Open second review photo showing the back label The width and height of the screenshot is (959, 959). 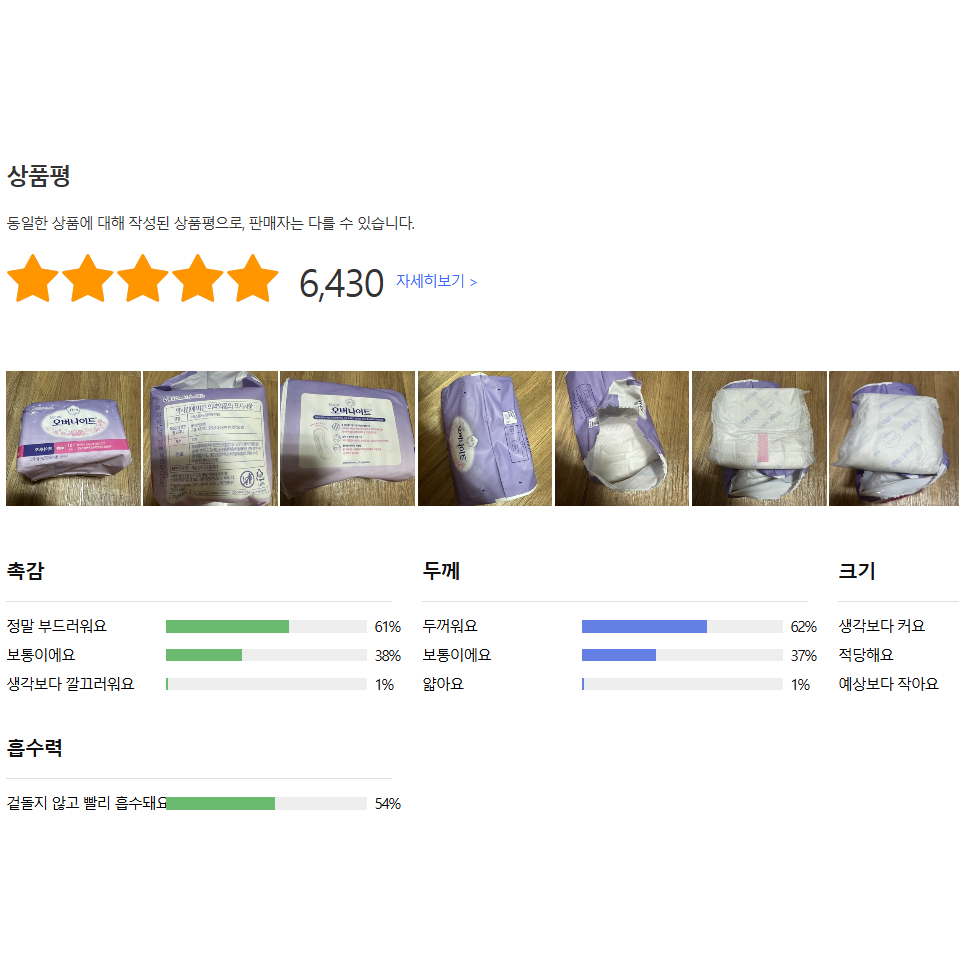point(210,439)
